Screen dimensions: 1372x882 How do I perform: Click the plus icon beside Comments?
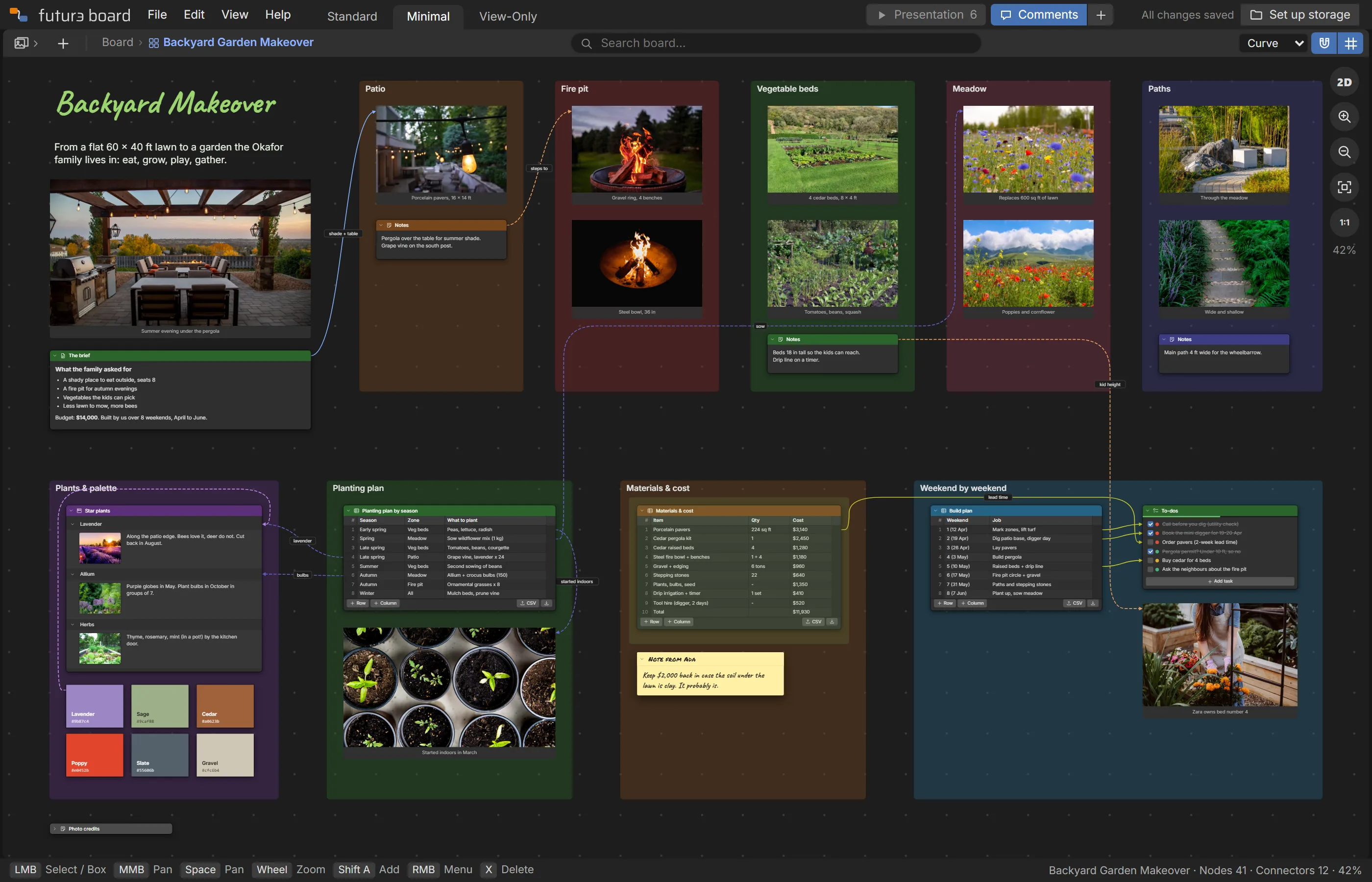pos(1101,15)
